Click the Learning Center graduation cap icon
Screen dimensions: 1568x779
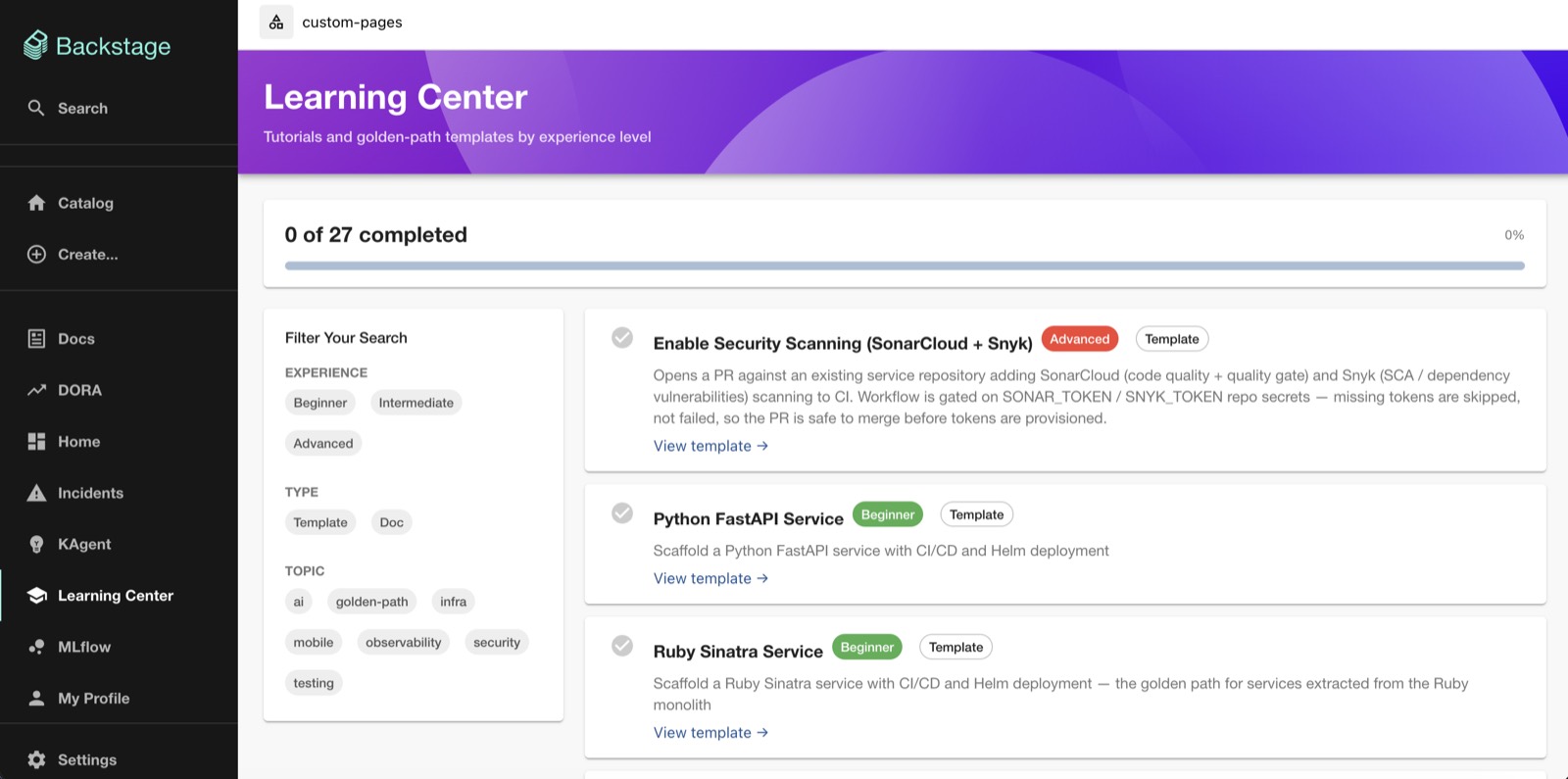click(37, 596)
